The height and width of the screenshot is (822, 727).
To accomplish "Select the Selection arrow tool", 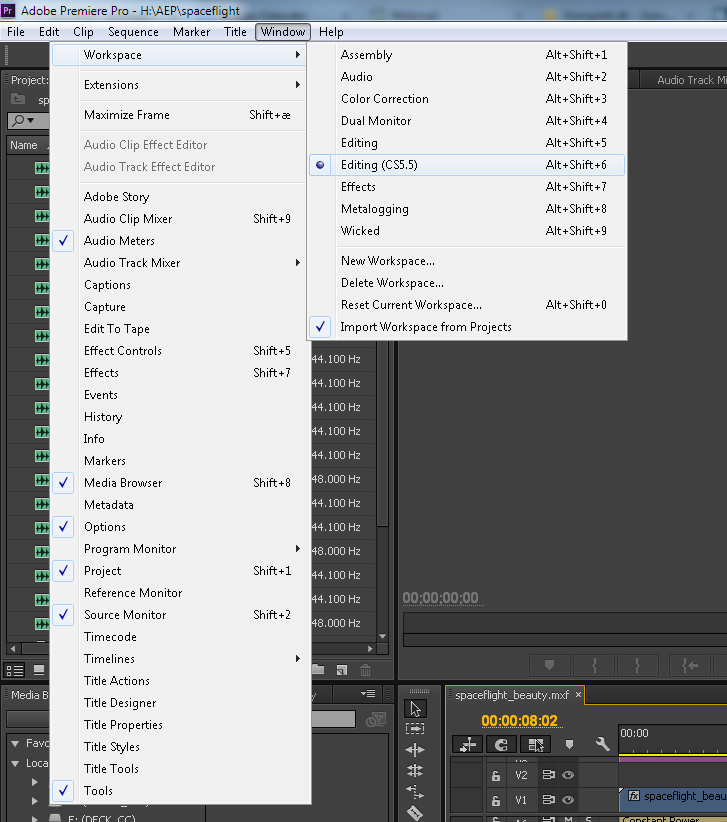I will pyautogui.click(x=416, y=709).
